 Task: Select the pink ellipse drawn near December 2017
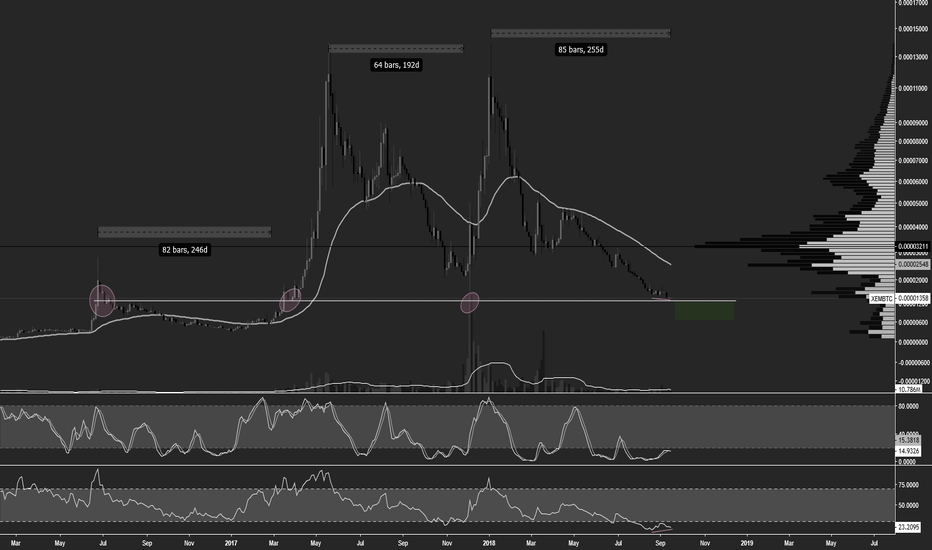[470, 302]
